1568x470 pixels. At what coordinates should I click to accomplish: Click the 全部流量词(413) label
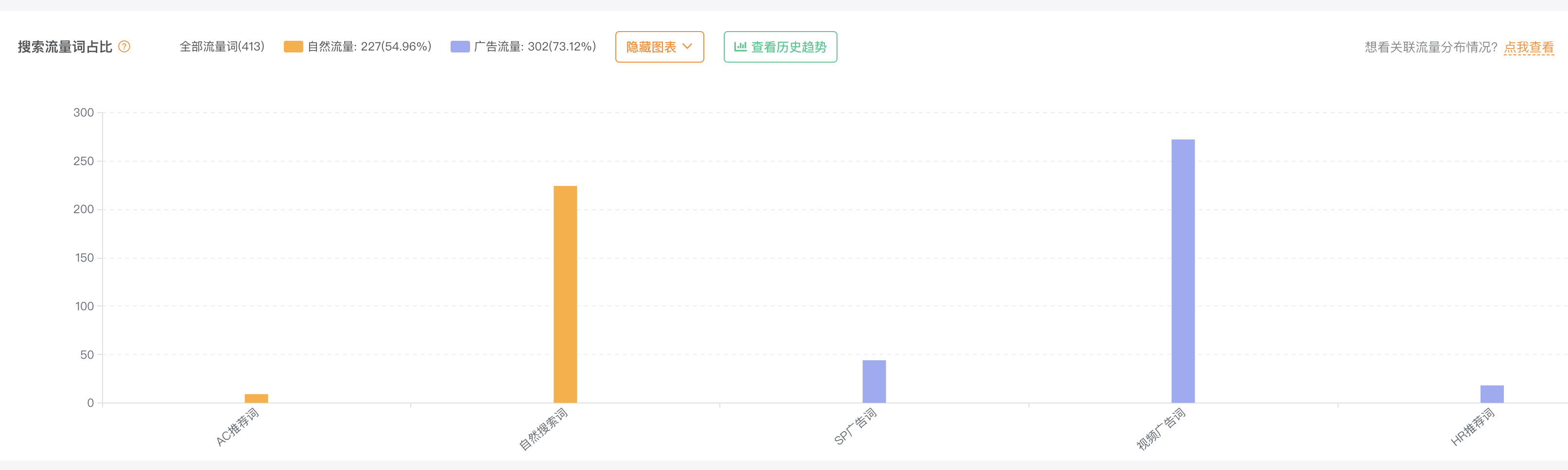coord(222,46)
